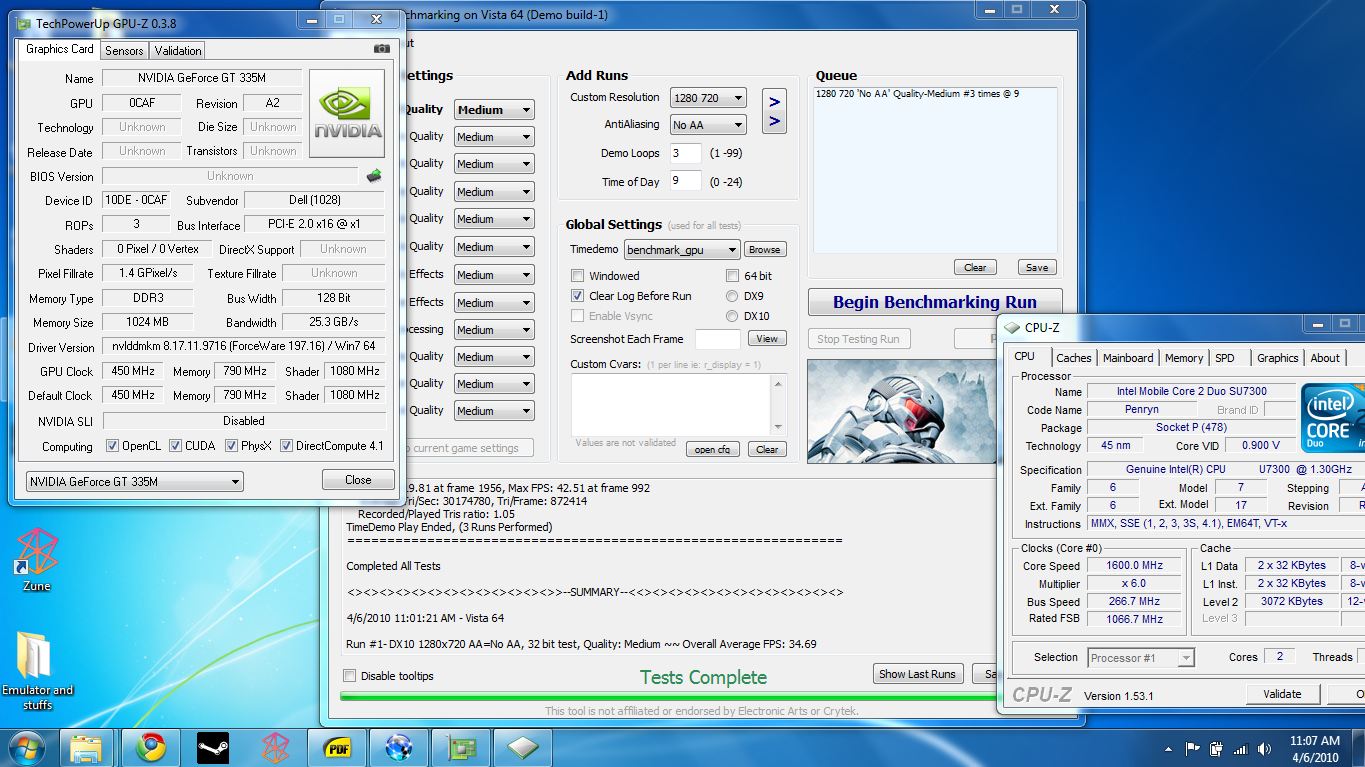Toggle the DirectCompute 4.1 checkbox
This screenshot has width=1365, height=767.
pyautogui.click(x=286, y=446)
